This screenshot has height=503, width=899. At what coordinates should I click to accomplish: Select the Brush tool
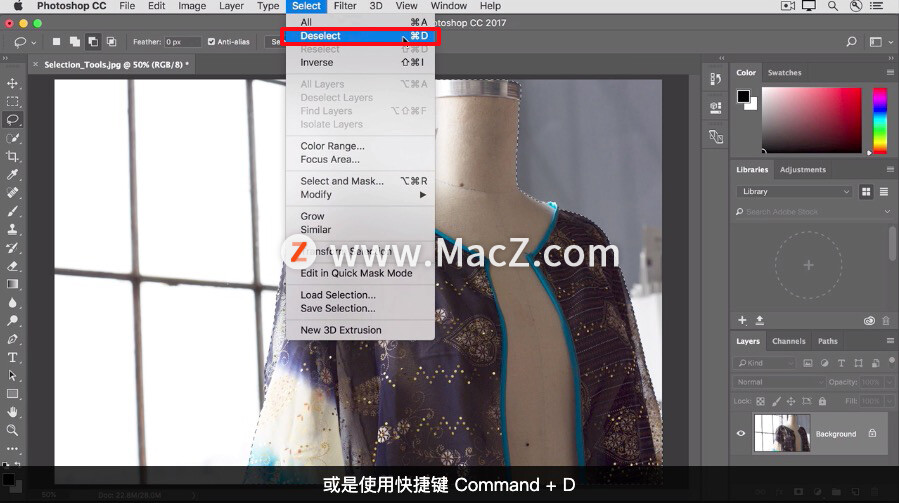point(12,211)
